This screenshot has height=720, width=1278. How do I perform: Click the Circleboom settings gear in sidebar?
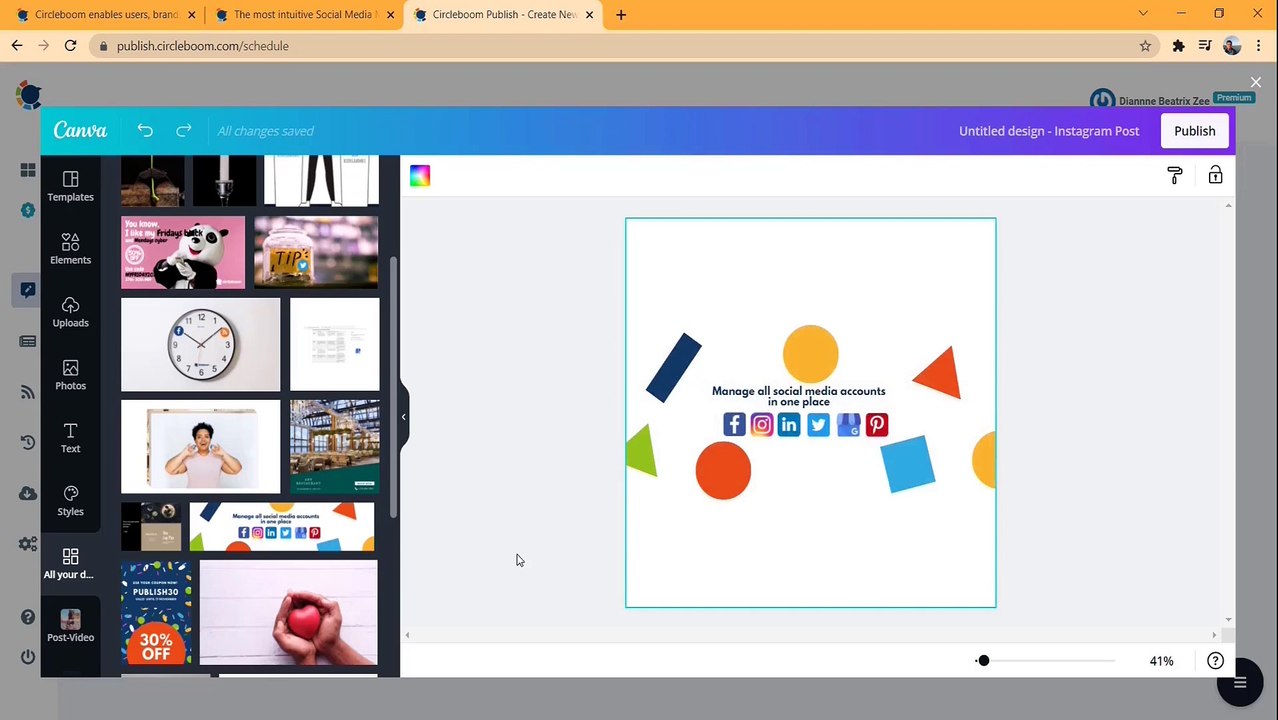[28, 544]
